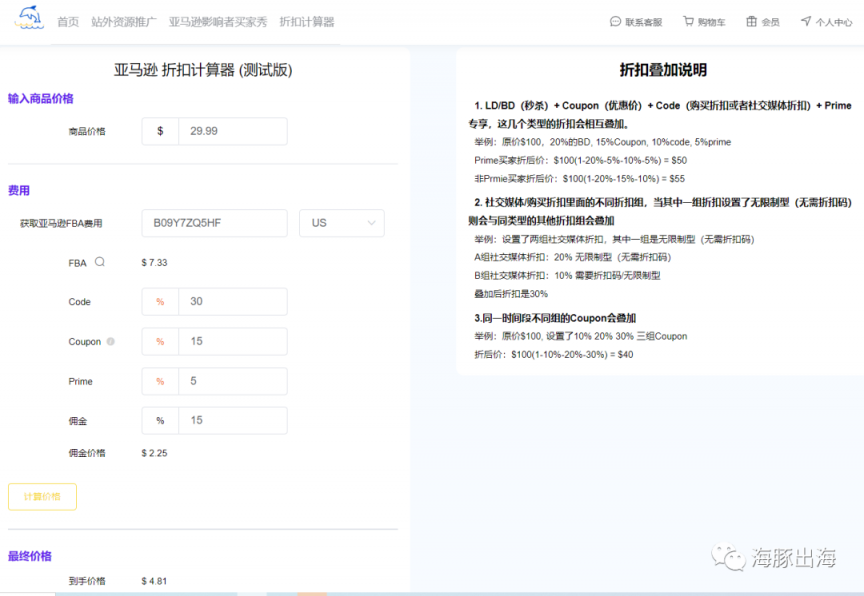Image resolution: width=864 pixels, height=596 pixels.
Task: Click the 折扣叠加说明 heading
Action: [663, 70]
